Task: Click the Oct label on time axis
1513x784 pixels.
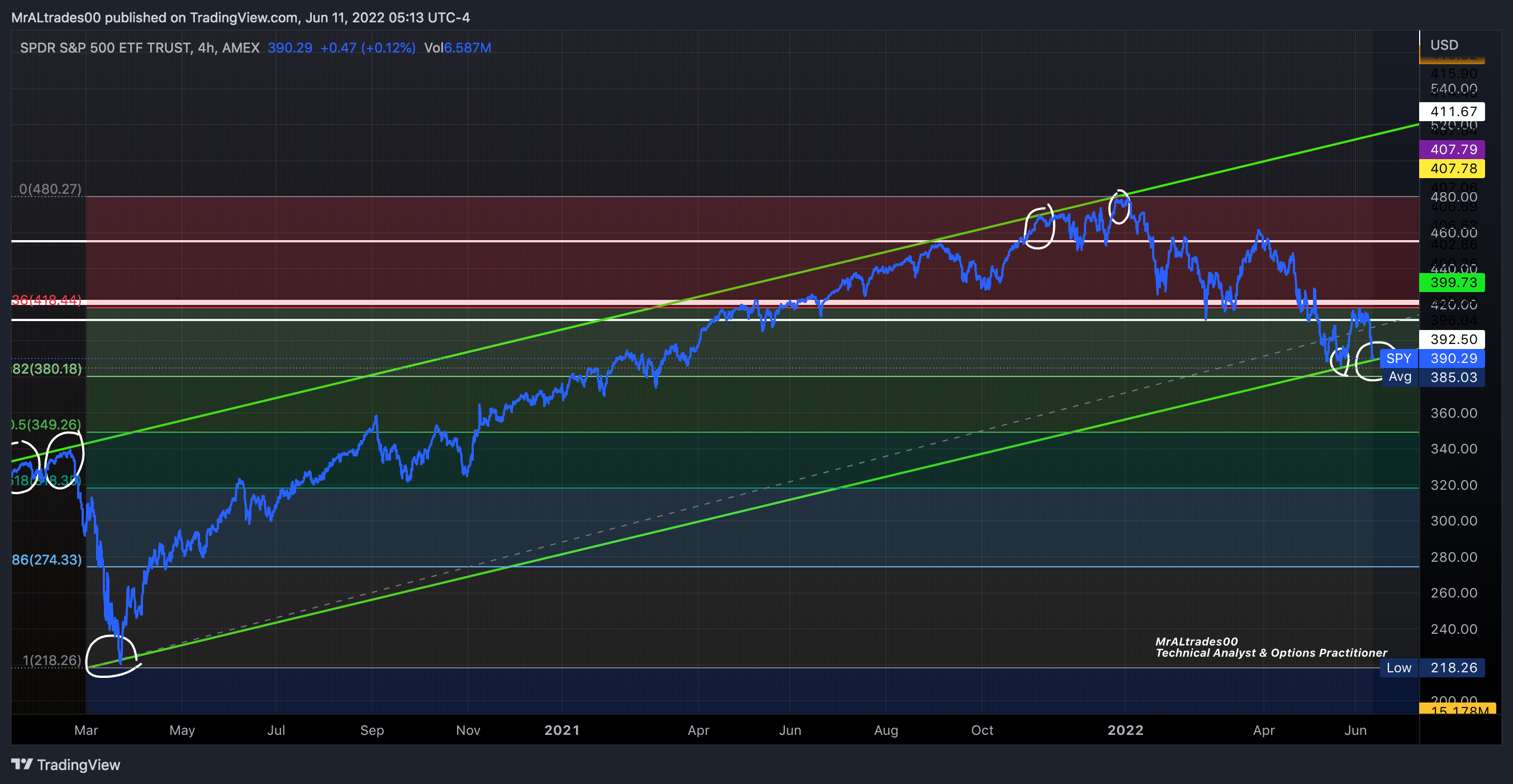Action: pos(983,730)
